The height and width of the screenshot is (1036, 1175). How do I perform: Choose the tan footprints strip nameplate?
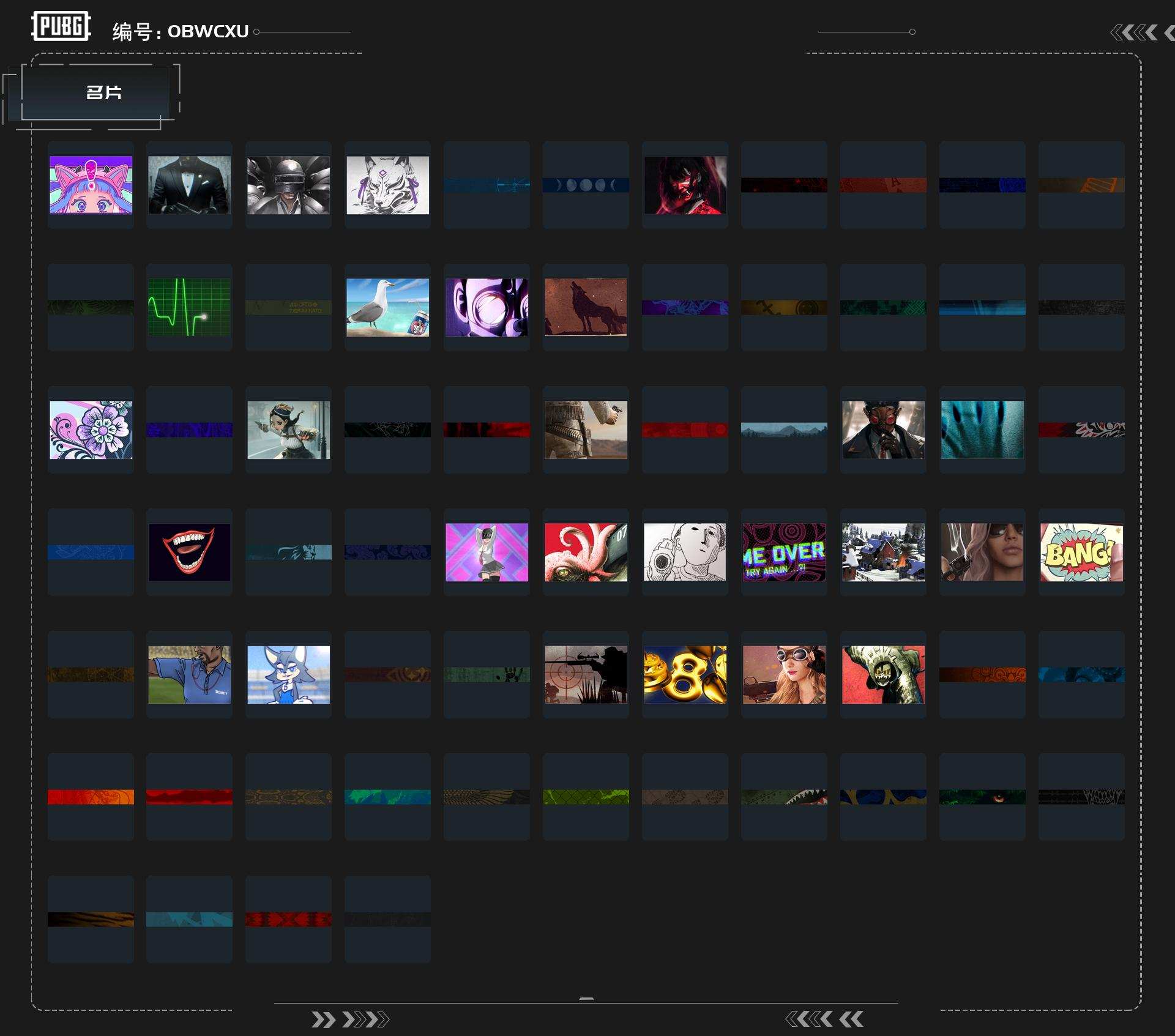pos(685,797)
